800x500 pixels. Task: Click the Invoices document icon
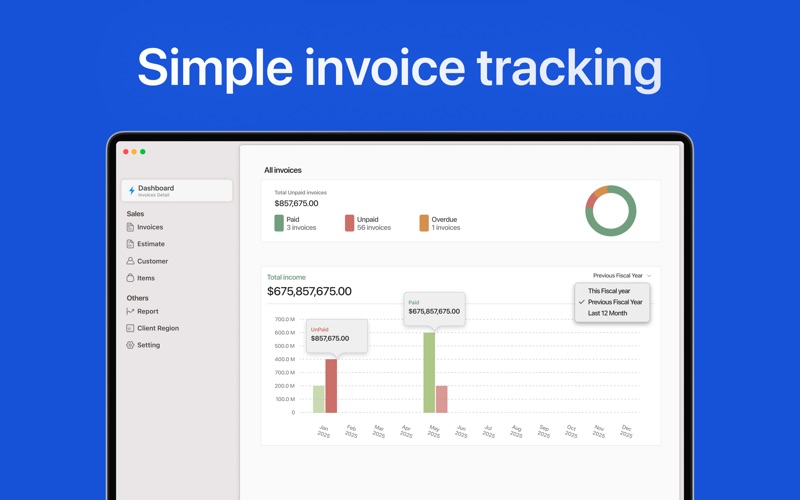[130, 227]
